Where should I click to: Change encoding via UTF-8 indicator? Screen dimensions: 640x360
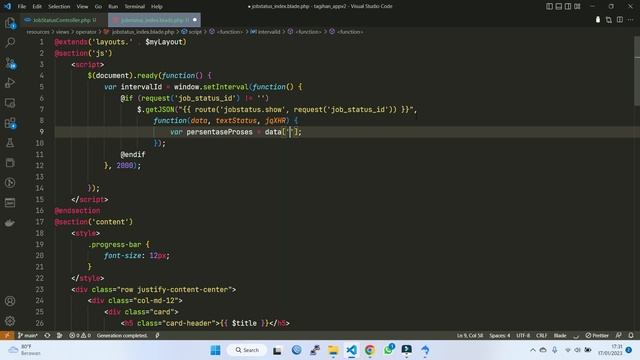[523, 336]
